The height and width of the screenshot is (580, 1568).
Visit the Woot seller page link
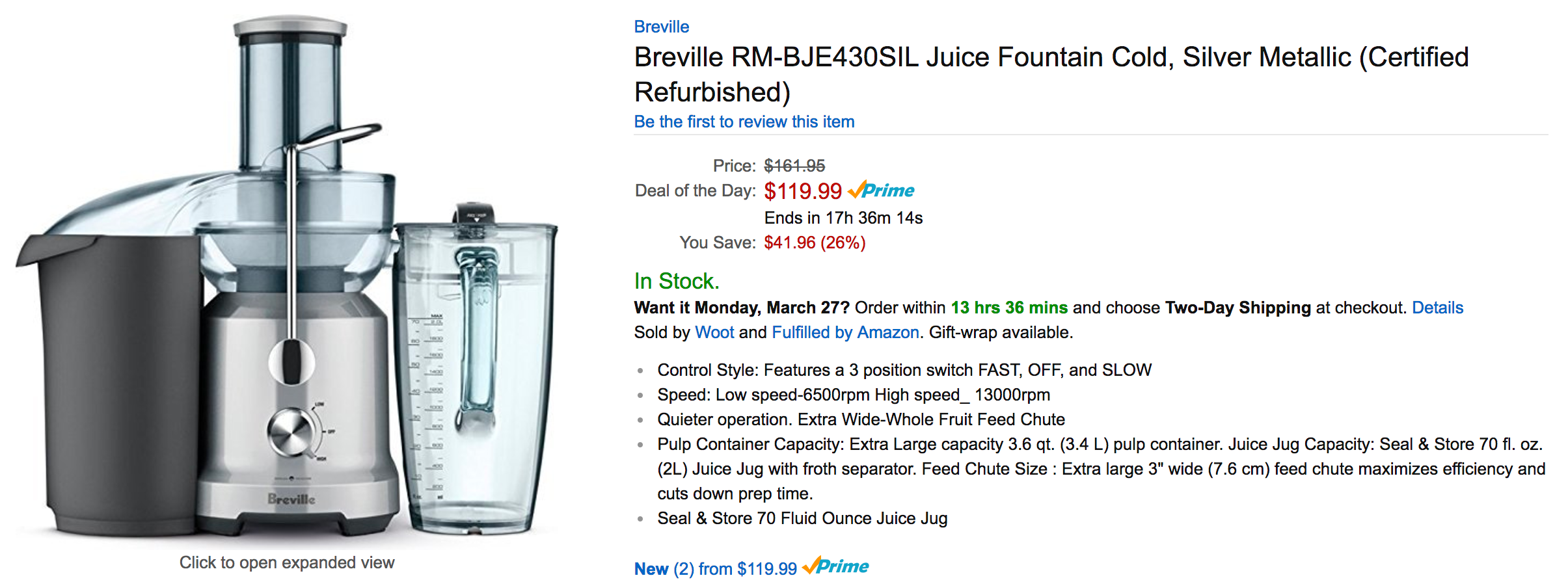714,332
